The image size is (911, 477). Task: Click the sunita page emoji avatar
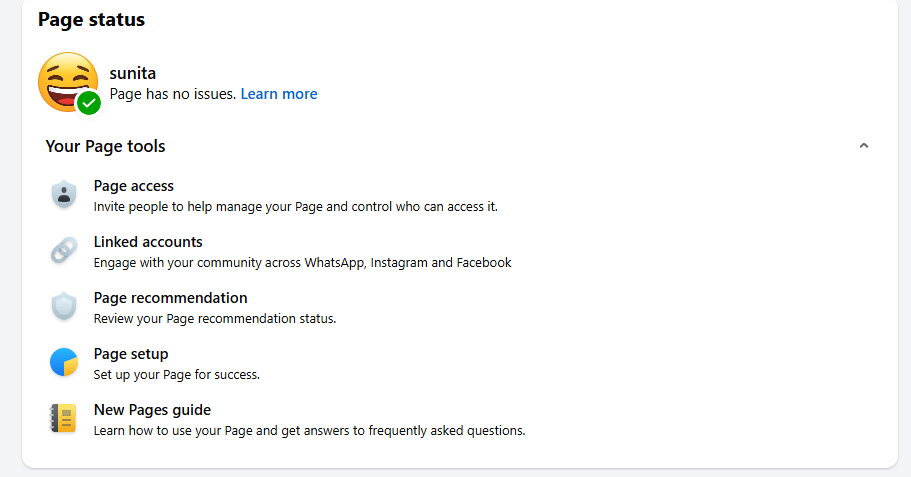pyautogui.click(x=66, y=81)
